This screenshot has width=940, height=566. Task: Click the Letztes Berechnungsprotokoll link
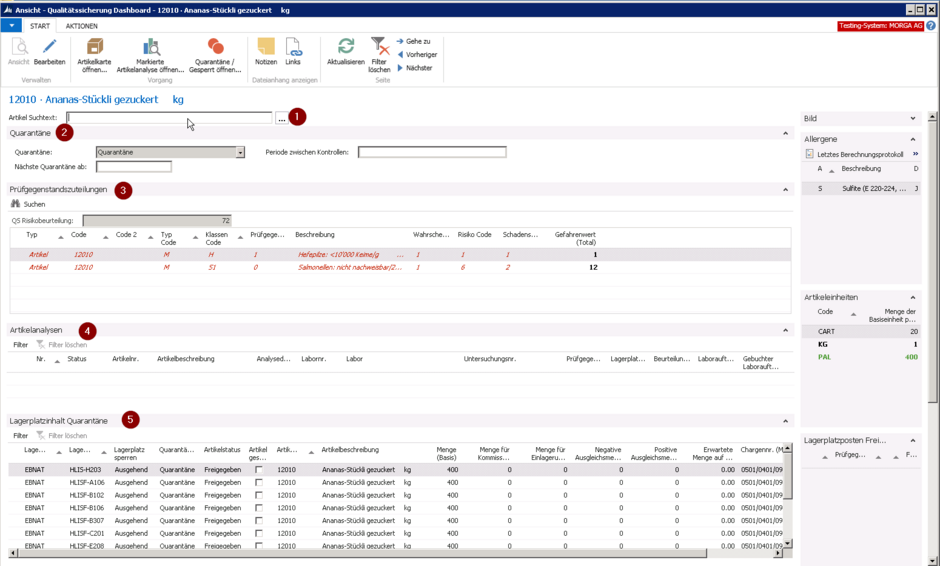860,154
